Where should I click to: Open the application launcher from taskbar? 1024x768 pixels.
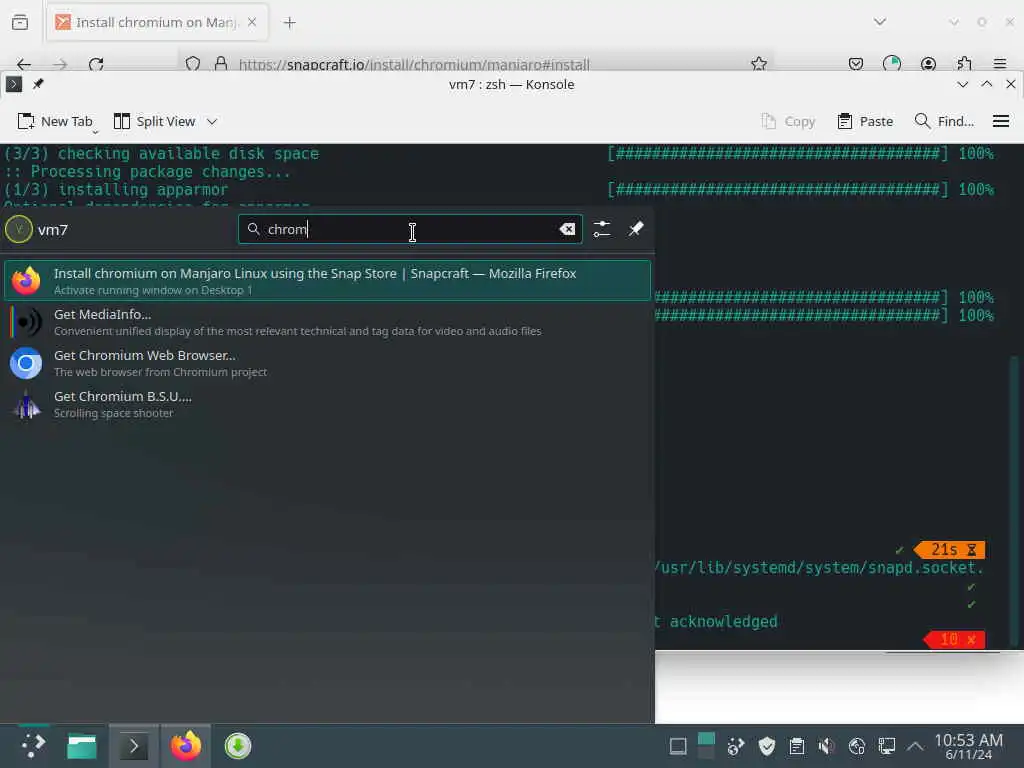coord(33,746)
